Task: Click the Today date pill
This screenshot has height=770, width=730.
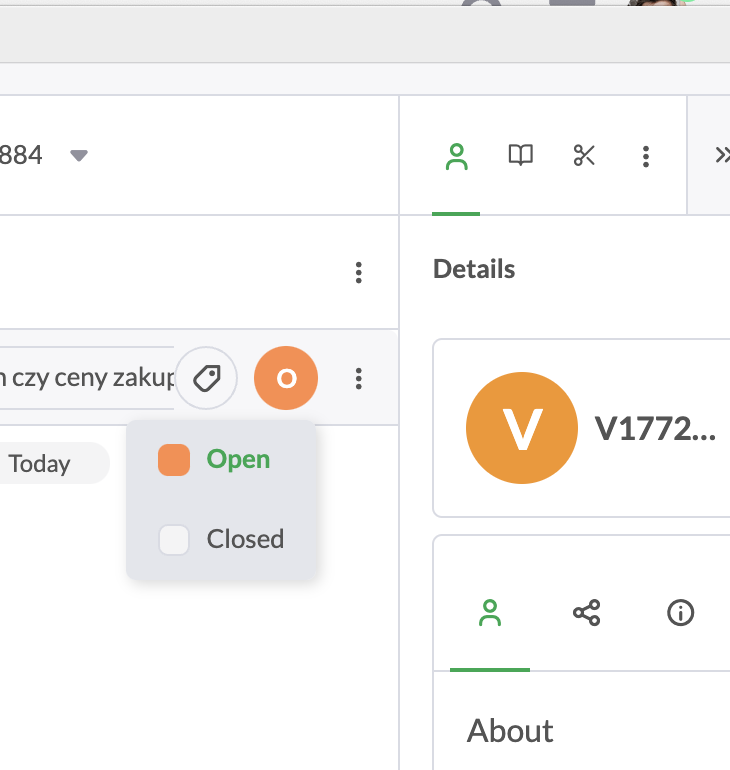Action: [x=45, y=464]
